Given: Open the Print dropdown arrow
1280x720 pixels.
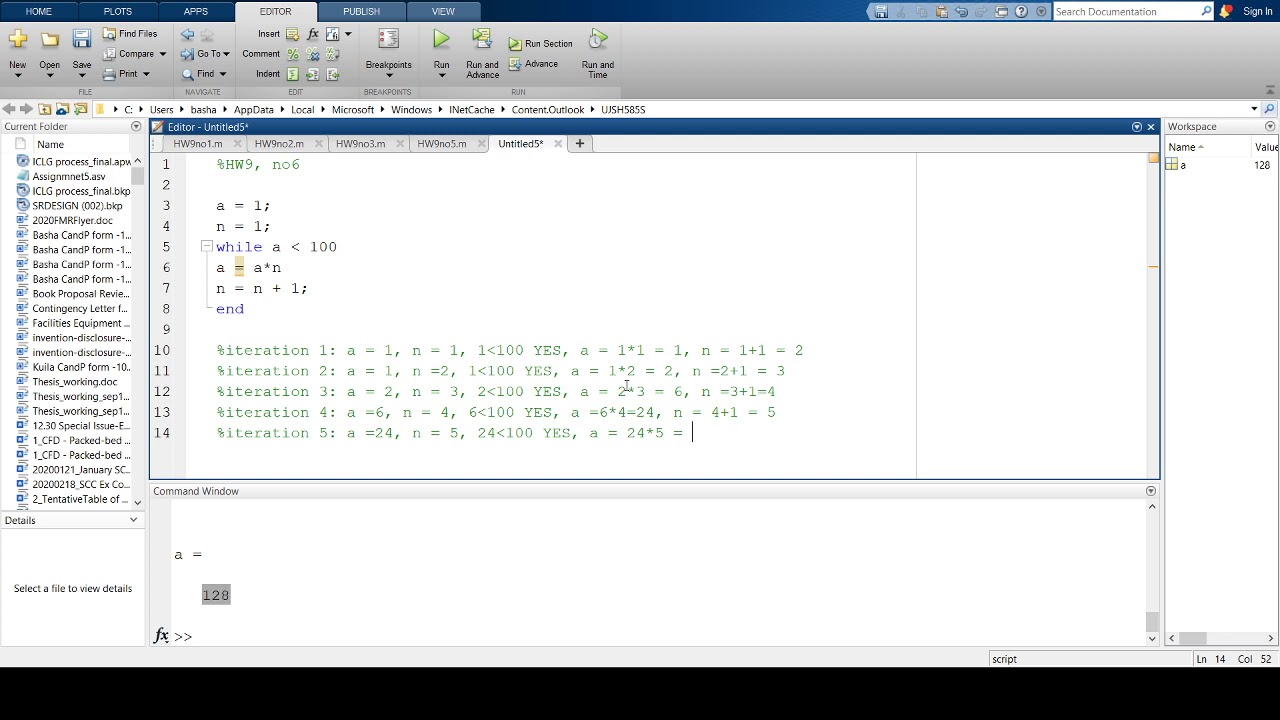Looking at the screenshot, I should pos(146,74).
